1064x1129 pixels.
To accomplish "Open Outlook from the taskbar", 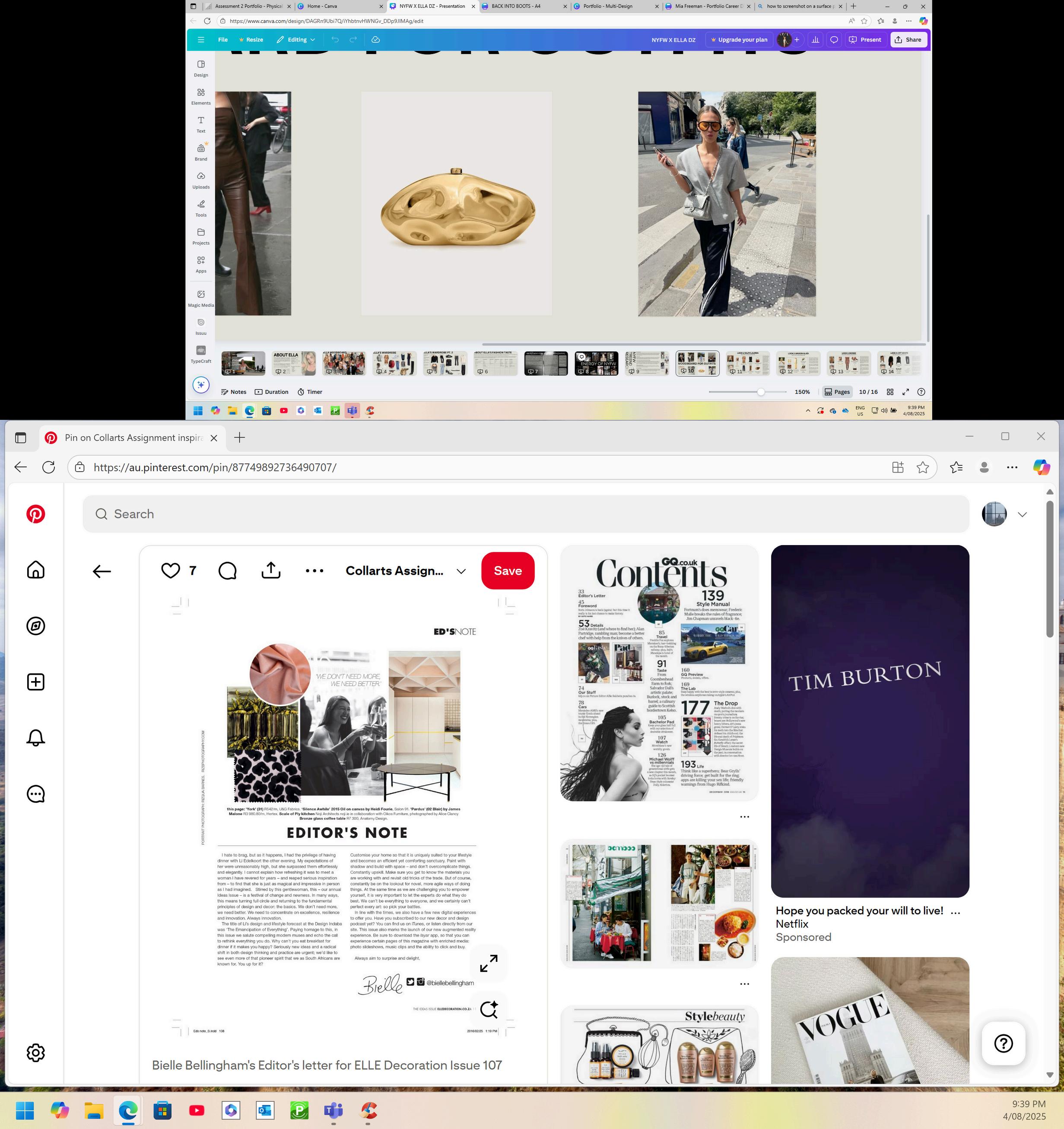I will tap(265, 1110).
